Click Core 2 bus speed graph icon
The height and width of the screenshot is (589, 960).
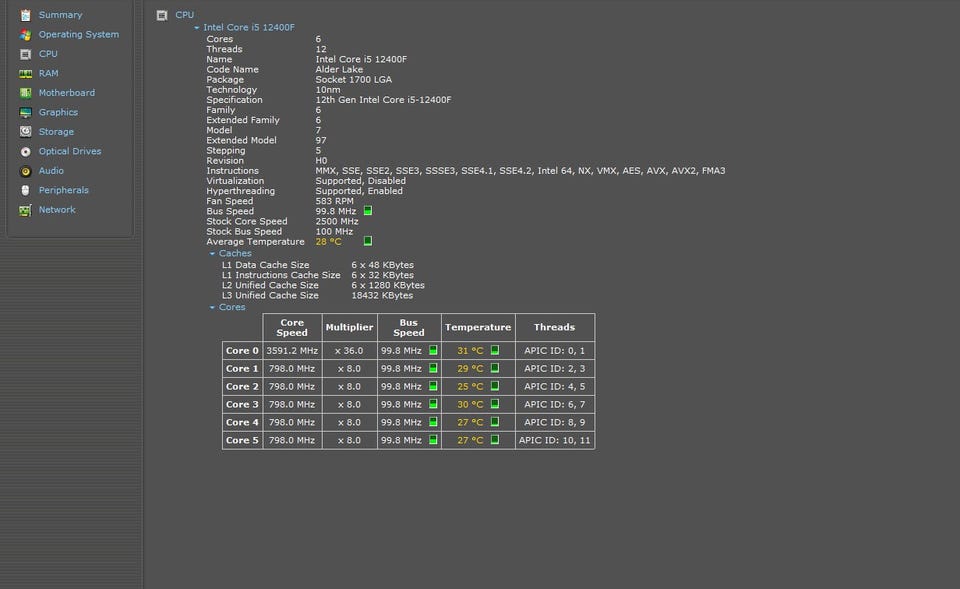[433, 386]
